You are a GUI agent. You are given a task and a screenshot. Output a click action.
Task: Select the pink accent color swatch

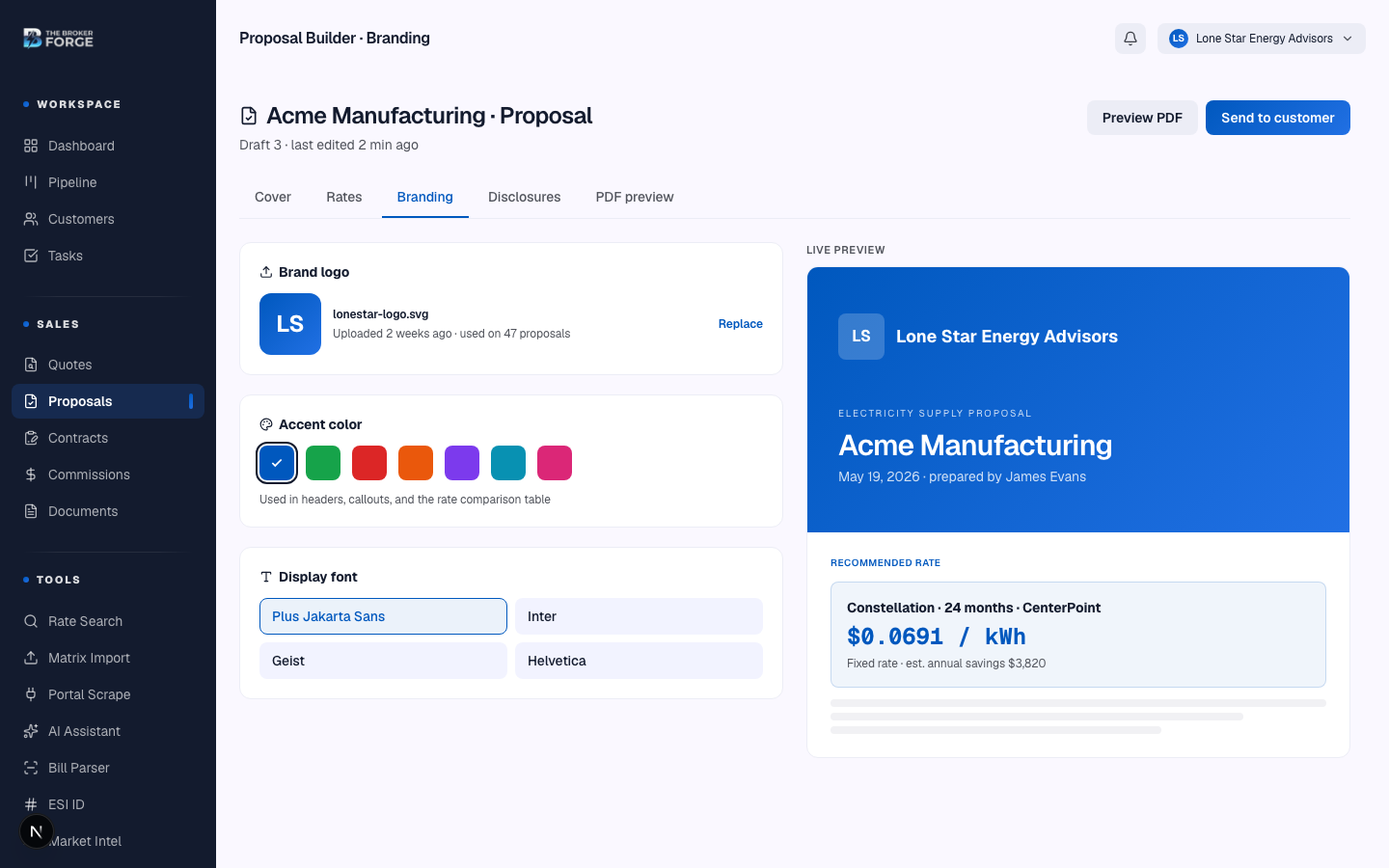555,463
